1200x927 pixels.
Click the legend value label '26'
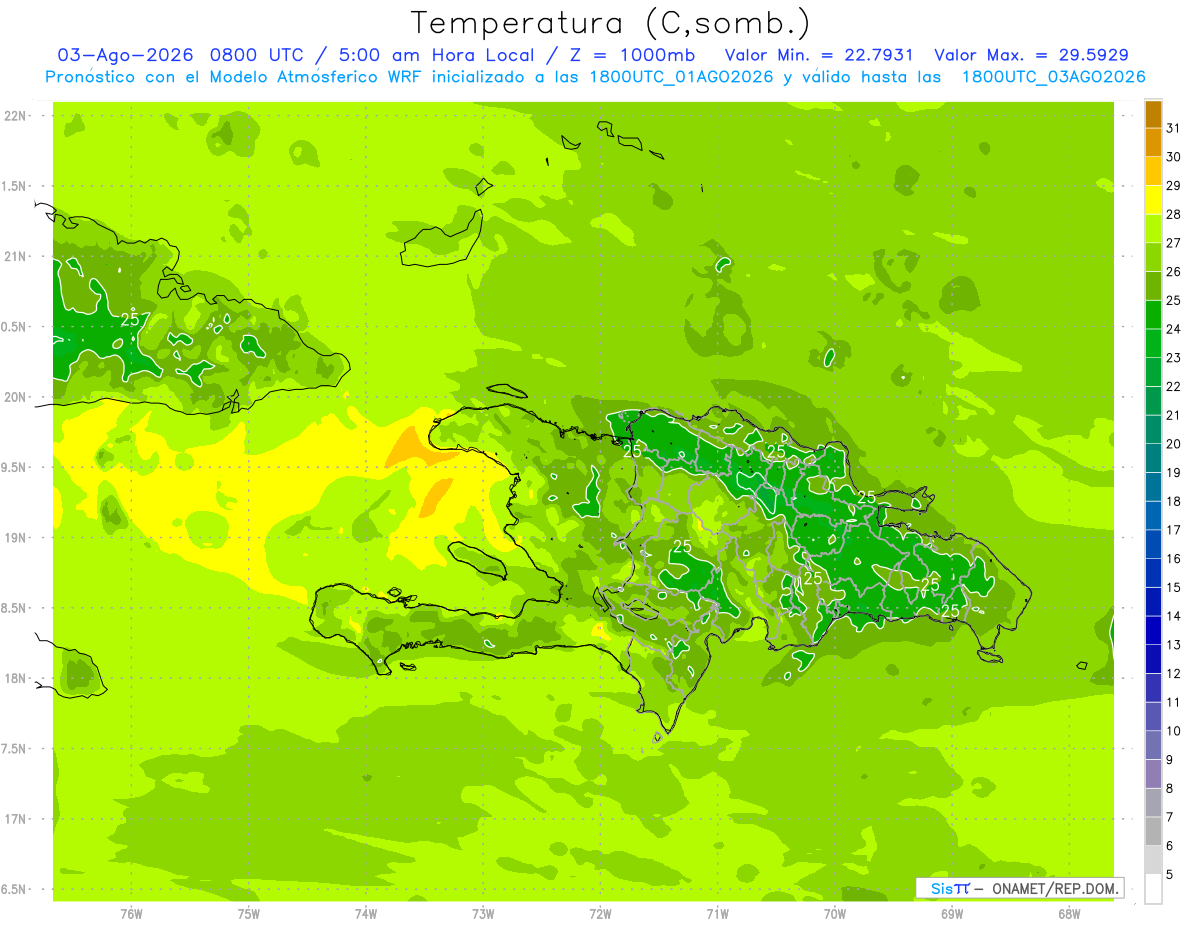pos(1173,271)
